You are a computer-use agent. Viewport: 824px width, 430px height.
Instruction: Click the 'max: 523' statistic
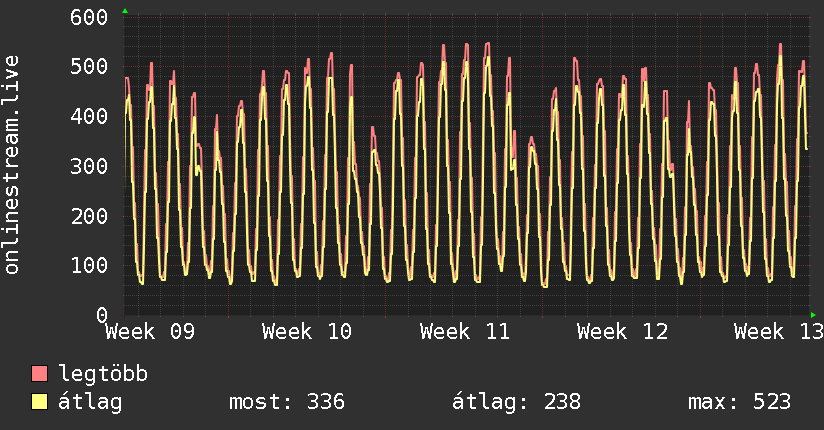click(x=739, y=402)
